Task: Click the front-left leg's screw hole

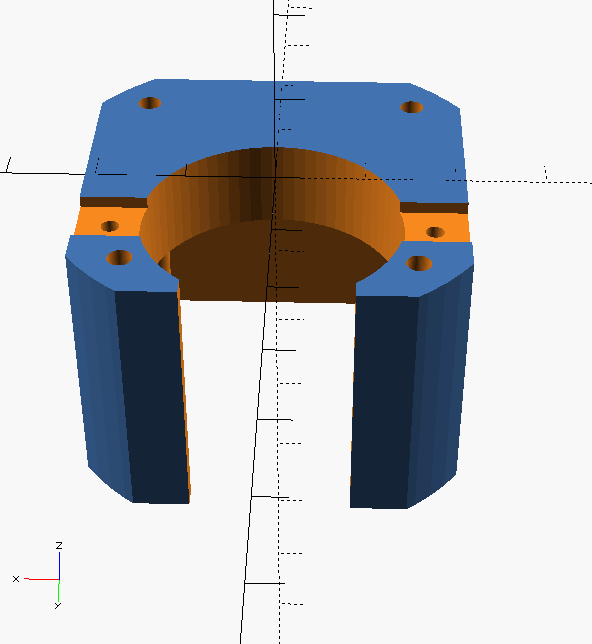Action: [x=119, y=258]
